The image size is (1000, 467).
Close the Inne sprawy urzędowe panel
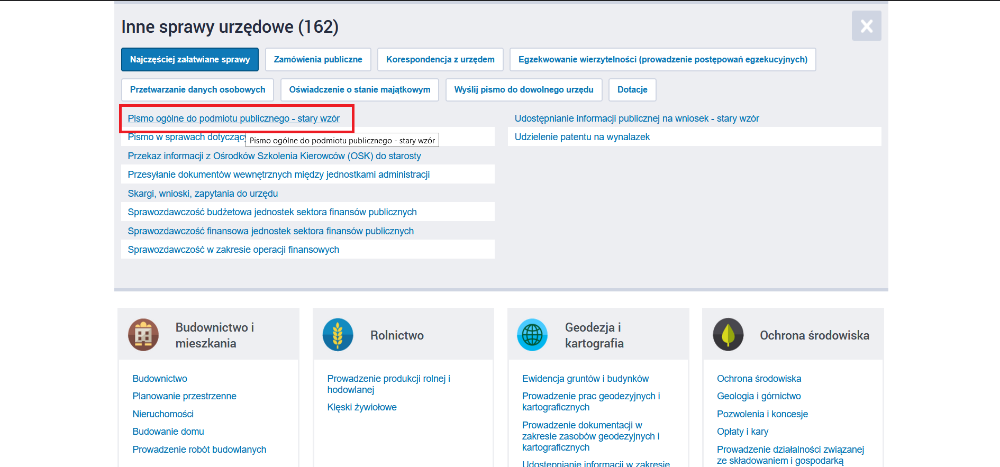pyautogui.click(x=866, y=26)
